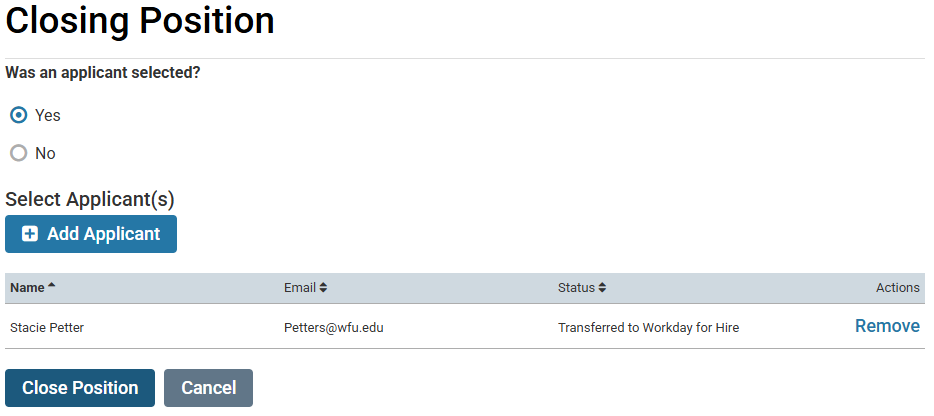Select the Yes radio button
The image size is (934, 416).
tap(19, 115)
